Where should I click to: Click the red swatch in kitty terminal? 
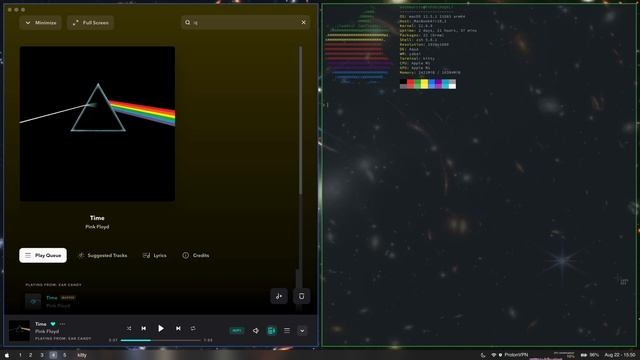point(410,84)
